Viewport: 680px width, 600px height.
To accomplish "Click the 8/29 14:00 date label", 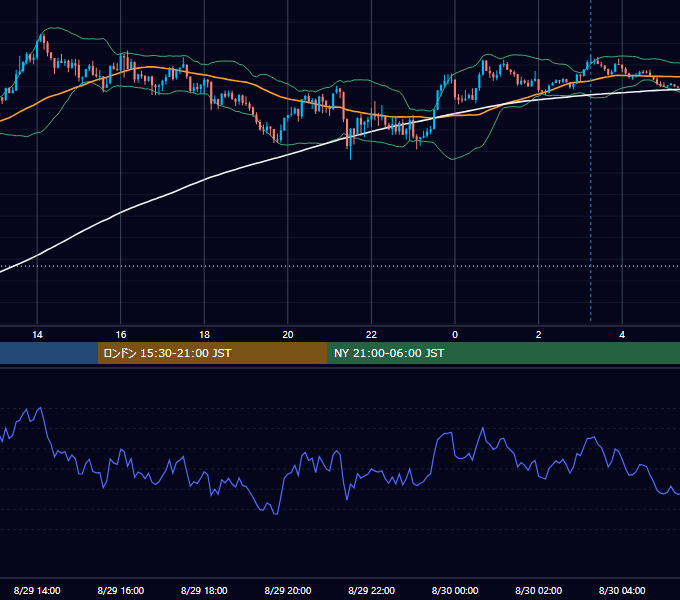I will pos(37,590).
